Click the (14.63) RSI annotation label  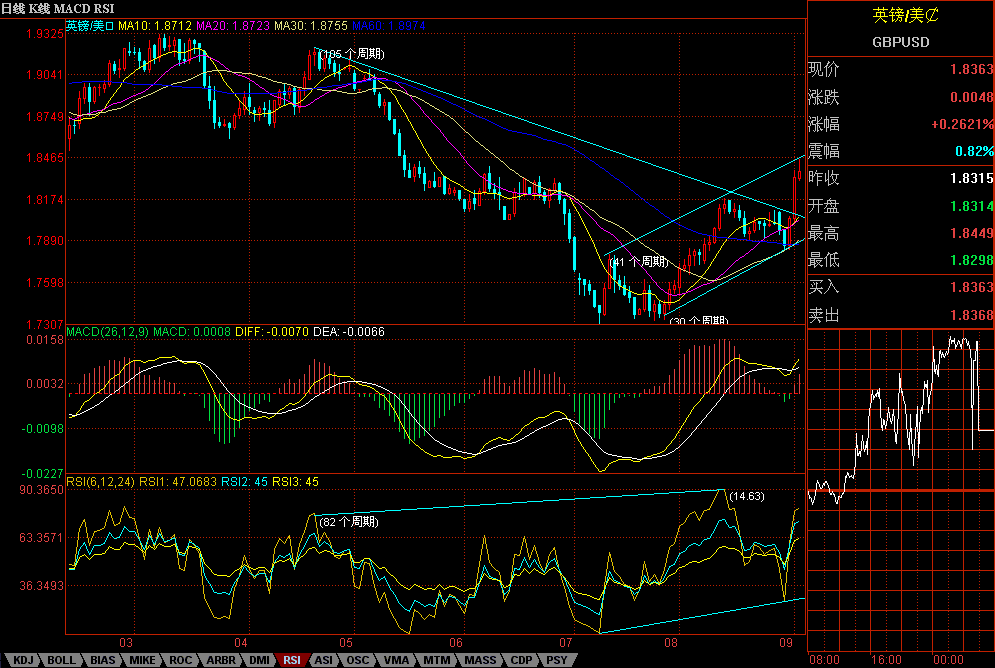pos(746,496)
